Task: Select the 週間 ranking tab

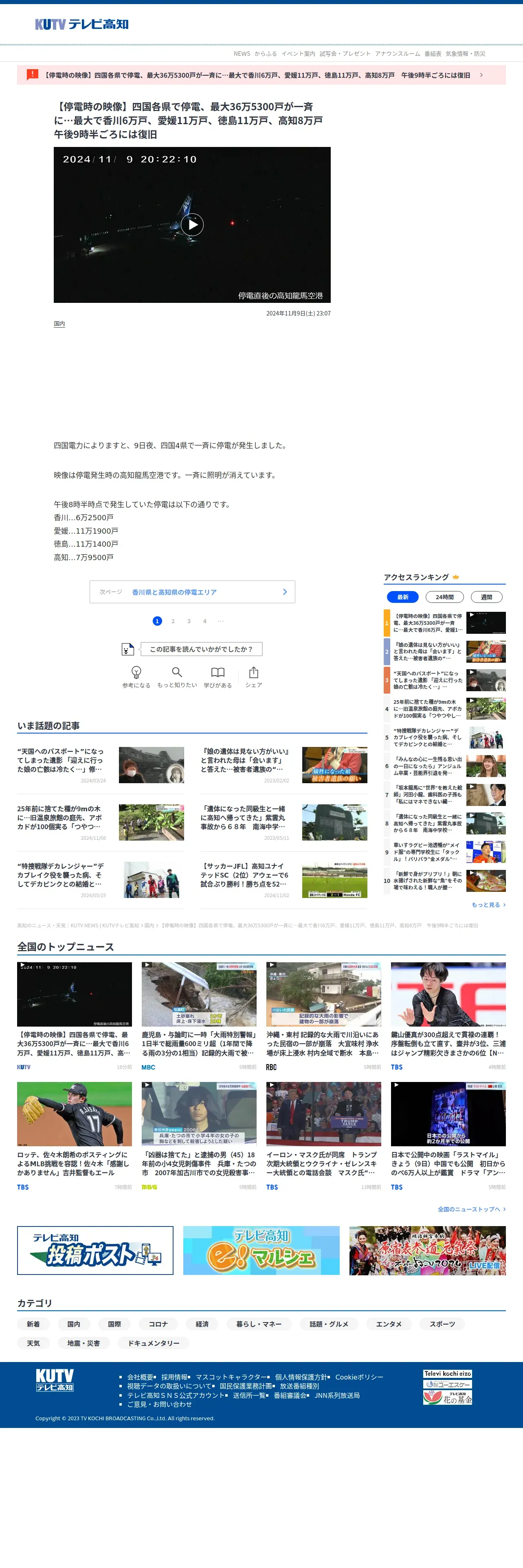Action: 486,597
